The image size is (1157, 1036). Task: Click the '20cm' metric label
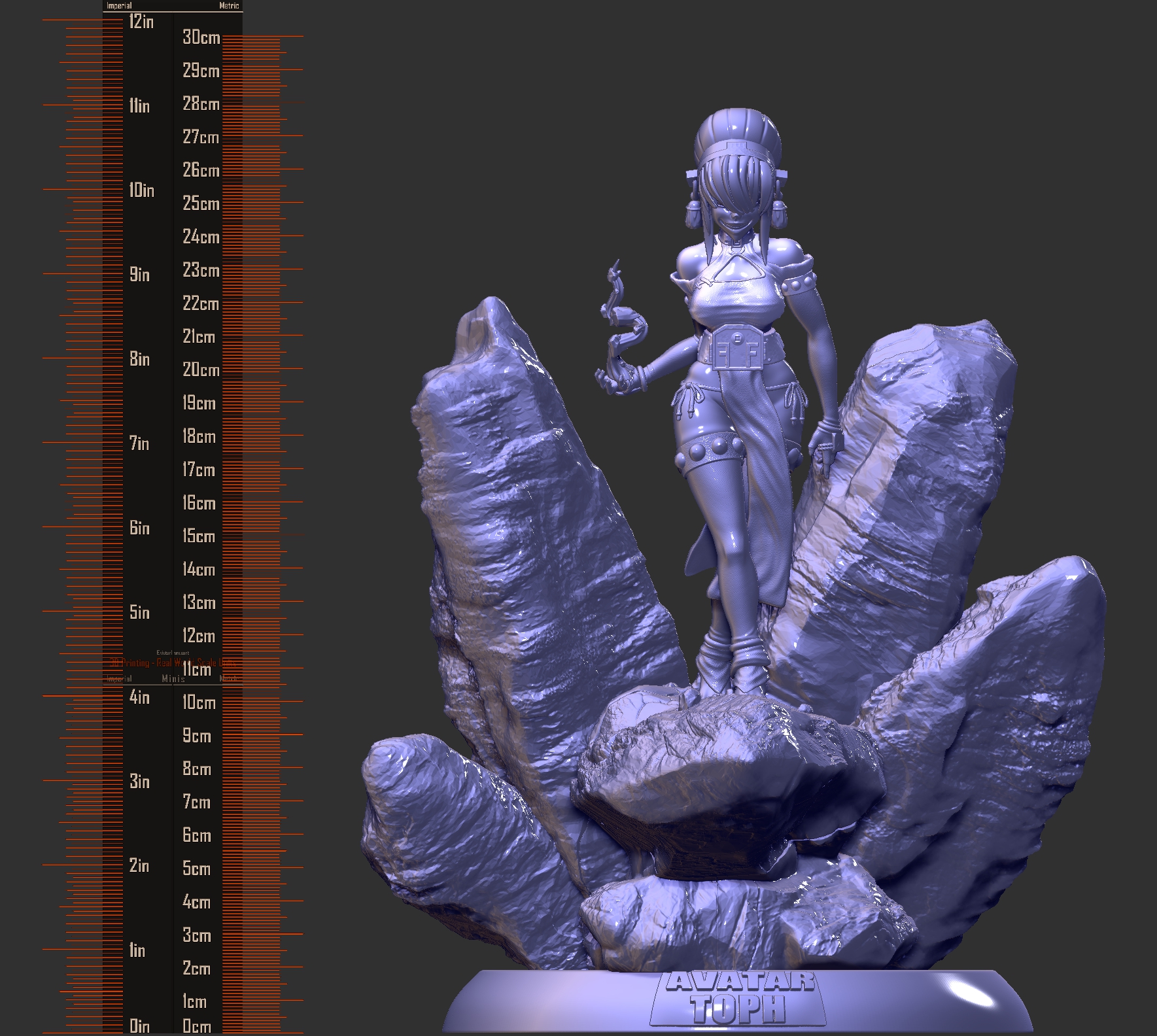[x=201, y=370]
